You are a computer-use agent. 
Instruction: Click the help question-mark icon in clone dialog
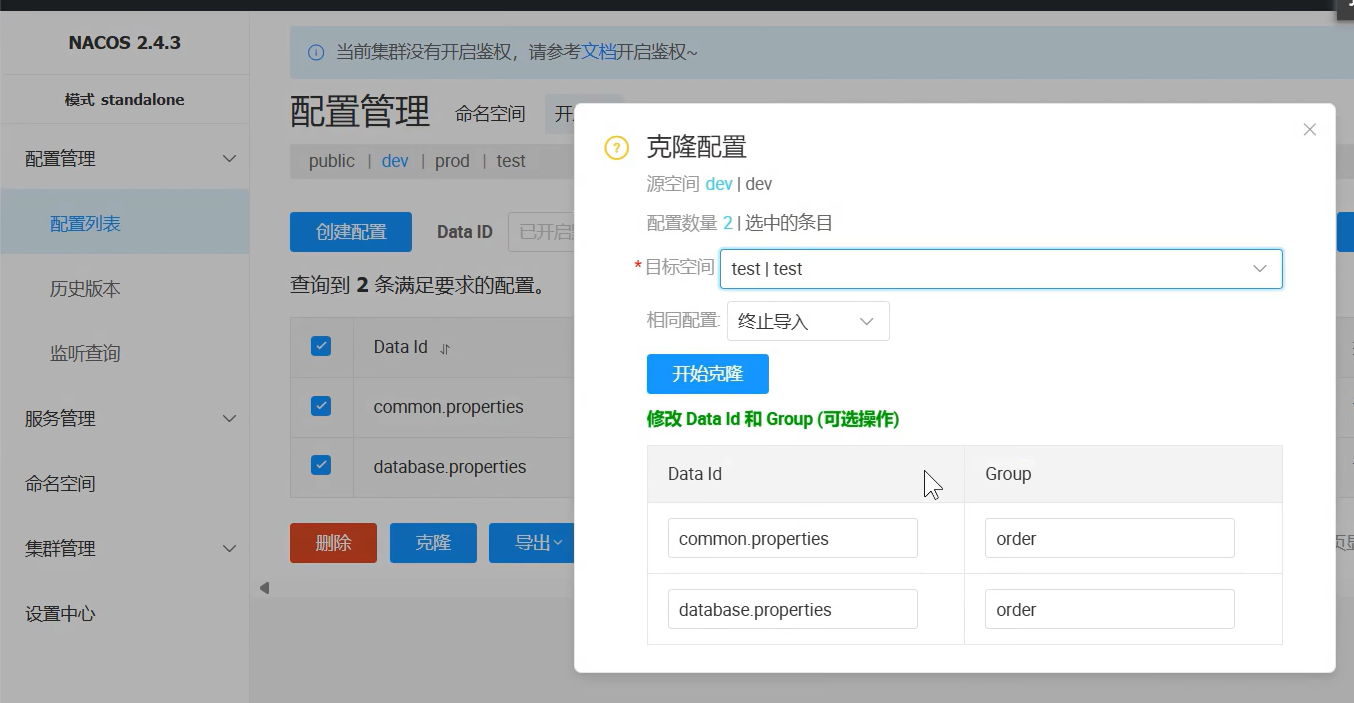click(615, 147)
